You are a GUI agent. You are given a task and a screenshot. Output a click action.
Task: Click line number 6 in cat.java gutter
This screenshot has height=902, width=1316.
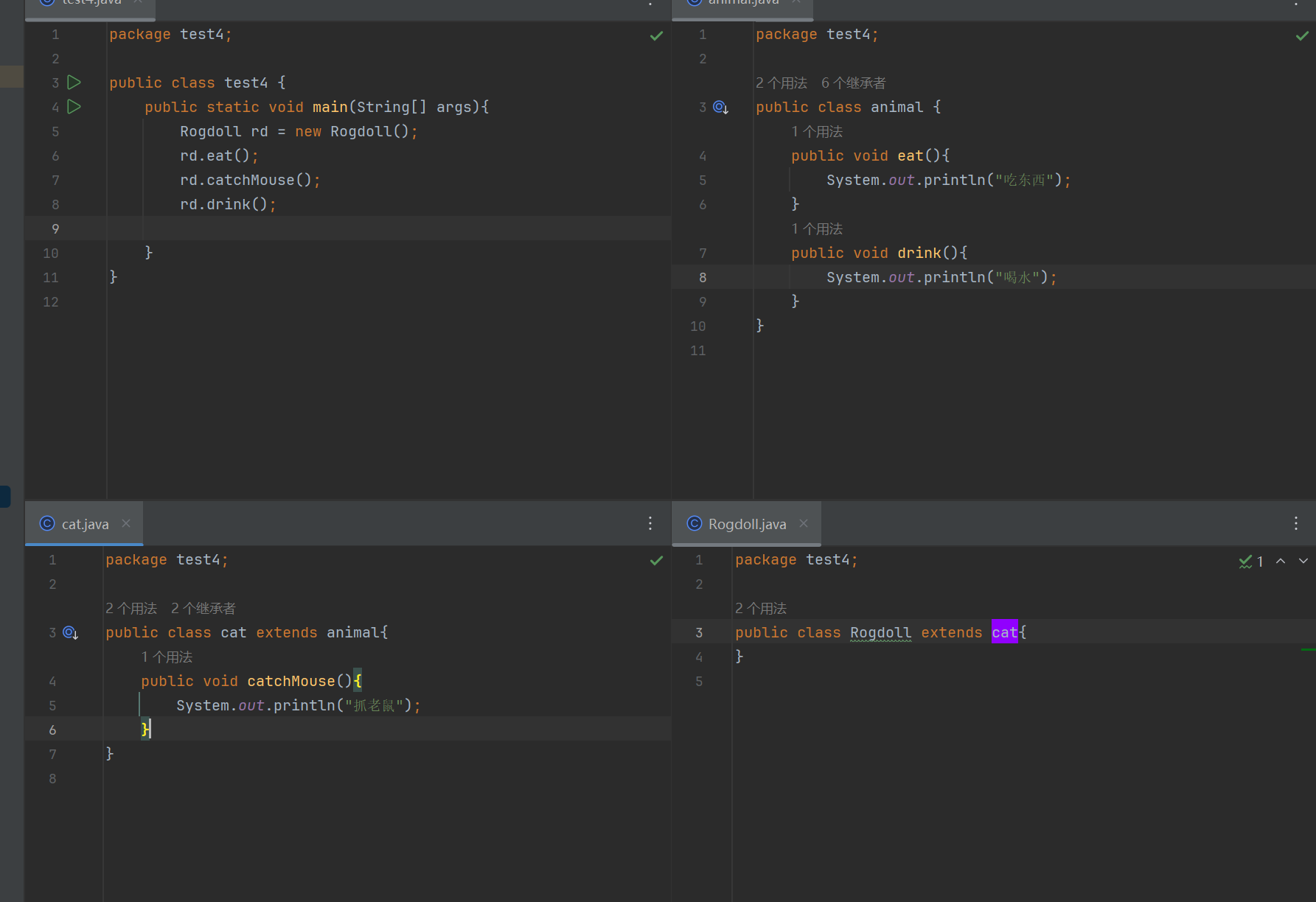[x=52, y=730]
